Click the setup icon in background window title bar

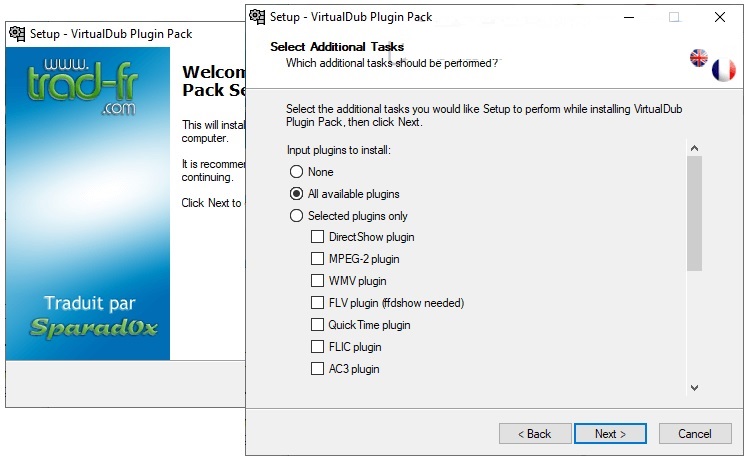17,33
